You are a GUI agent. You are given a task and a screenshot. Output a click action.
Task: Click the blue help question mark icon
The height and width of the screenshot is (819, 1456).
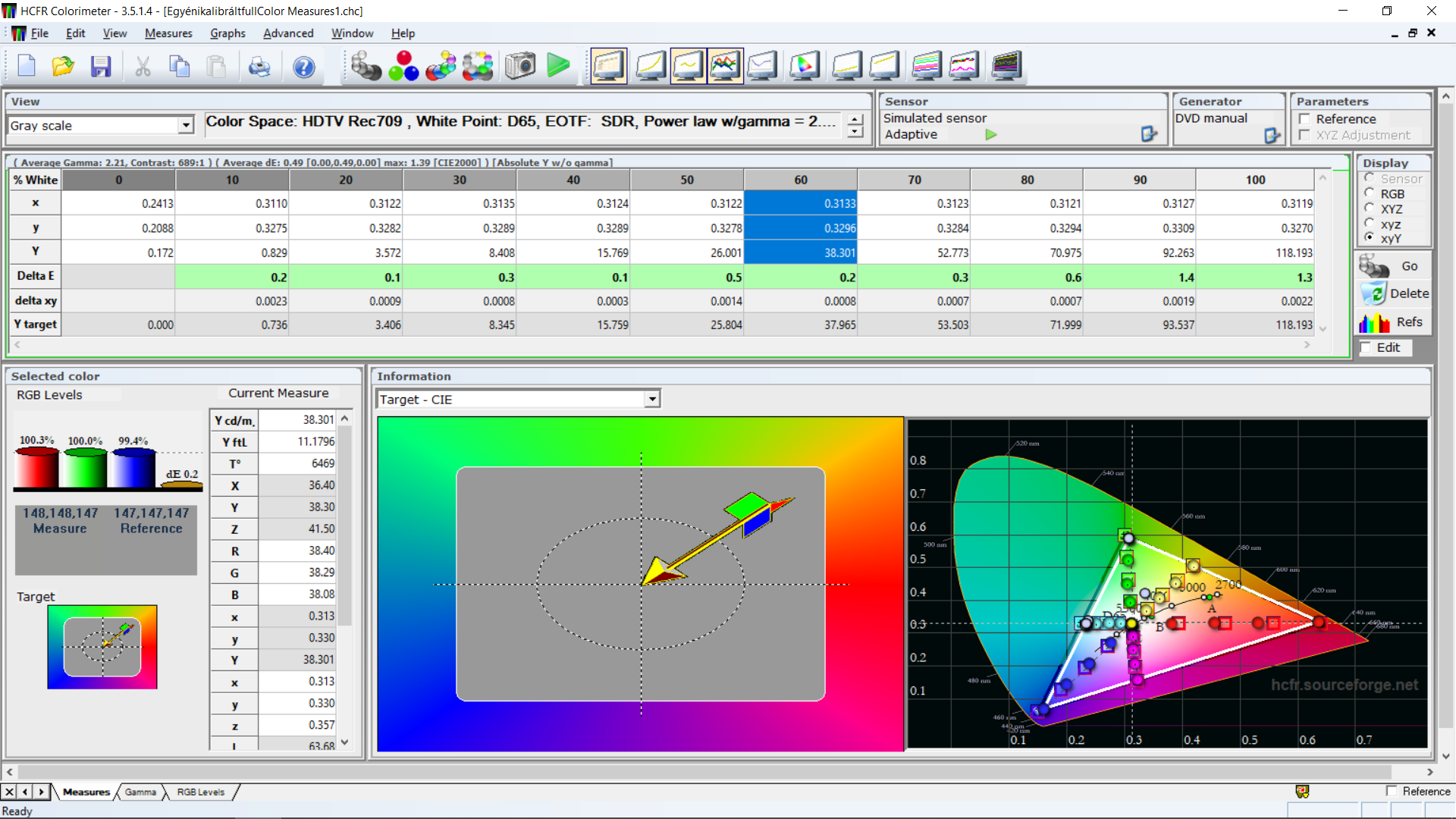303,67
